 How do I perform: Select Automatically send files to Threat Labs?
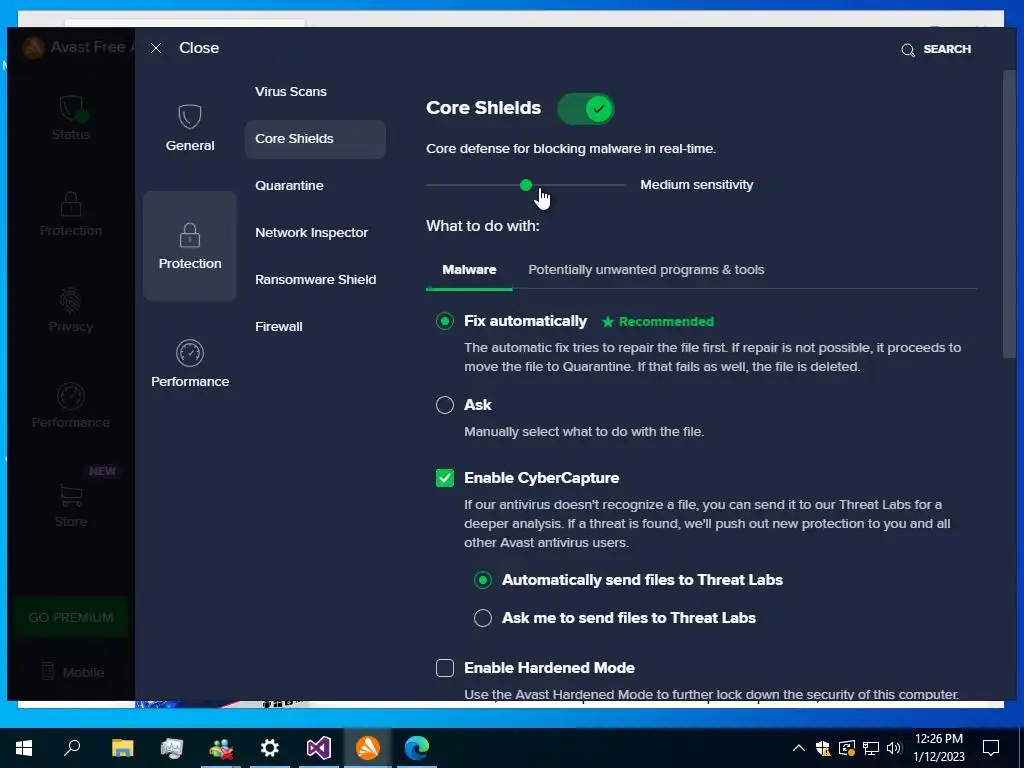[483, 580]
